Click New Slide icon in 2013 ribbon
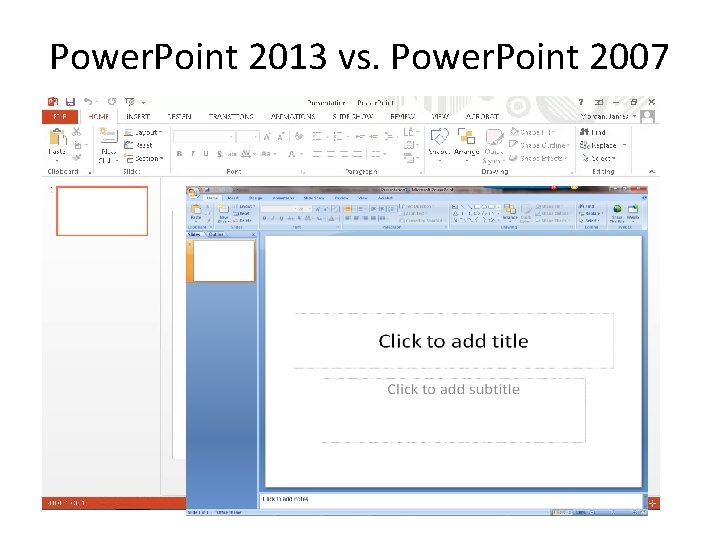The image size is (720, 540). coord(108,135)
